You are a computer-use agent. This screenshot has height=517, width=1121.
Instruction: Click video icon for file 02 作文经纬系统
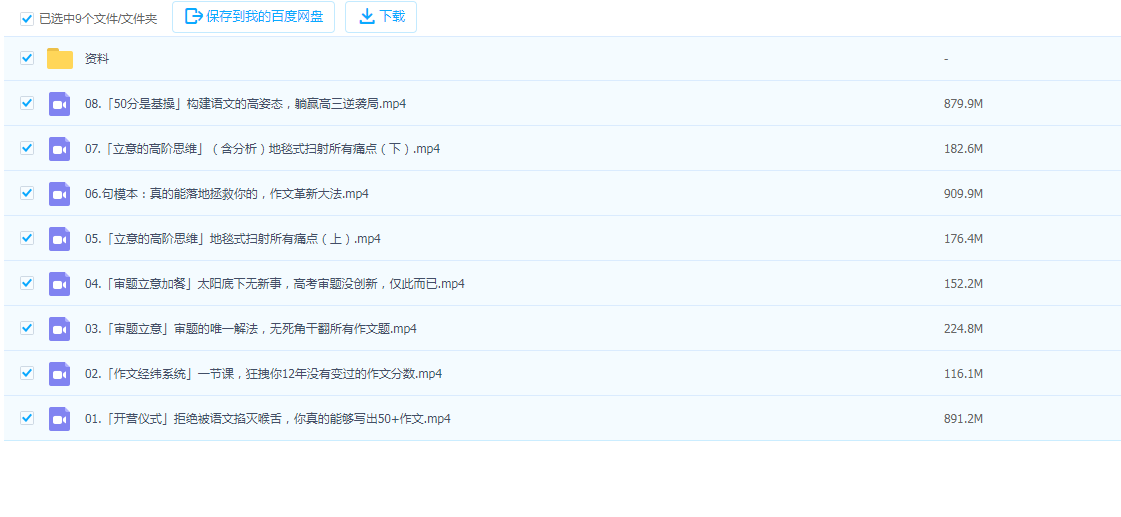coord(60,374)
